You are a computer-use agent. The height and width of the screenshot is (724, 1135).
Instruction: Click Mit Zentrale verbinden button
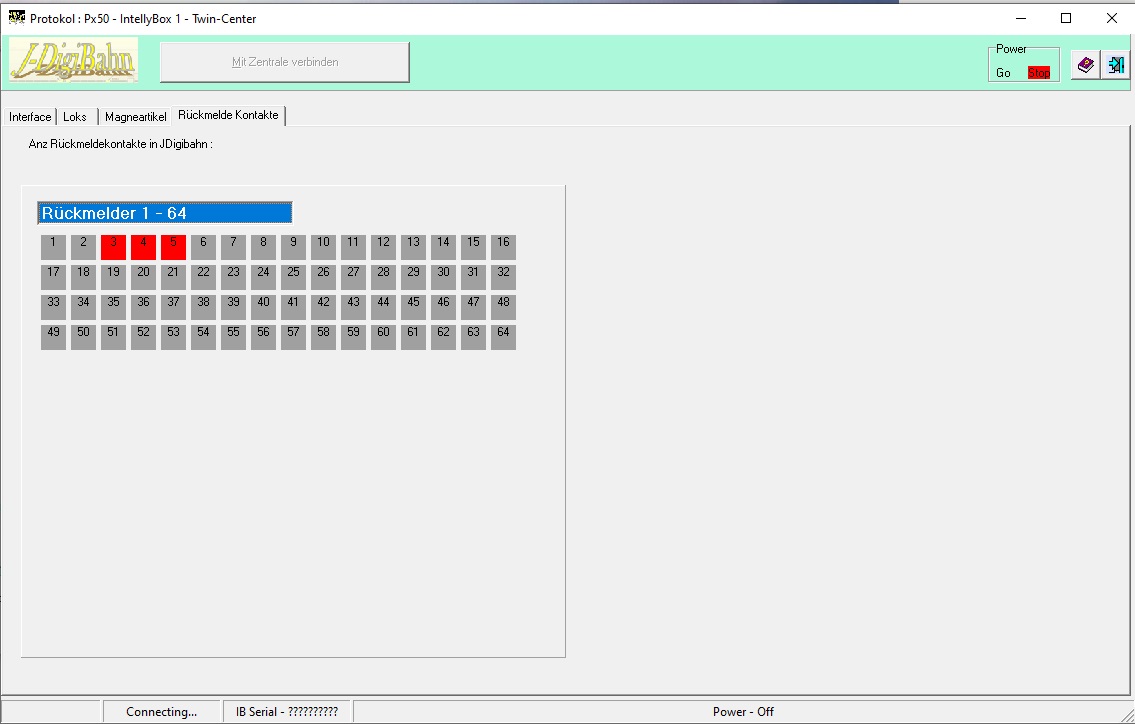tap(284, 62)
